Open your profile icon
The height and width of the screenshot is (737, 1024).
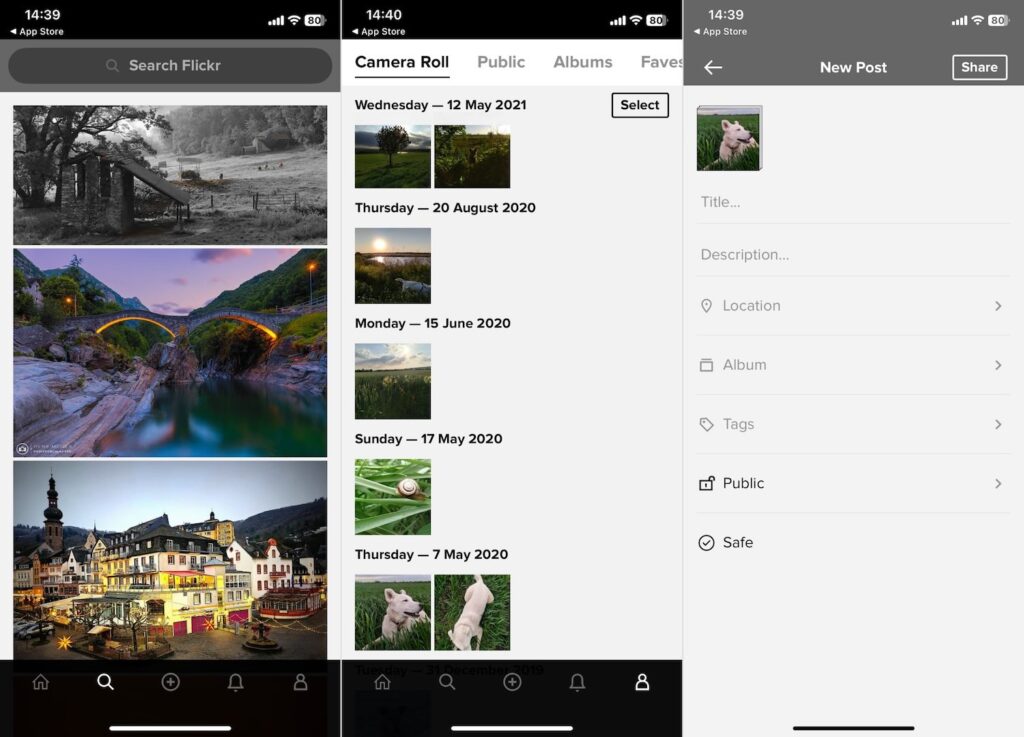(300, 681)
